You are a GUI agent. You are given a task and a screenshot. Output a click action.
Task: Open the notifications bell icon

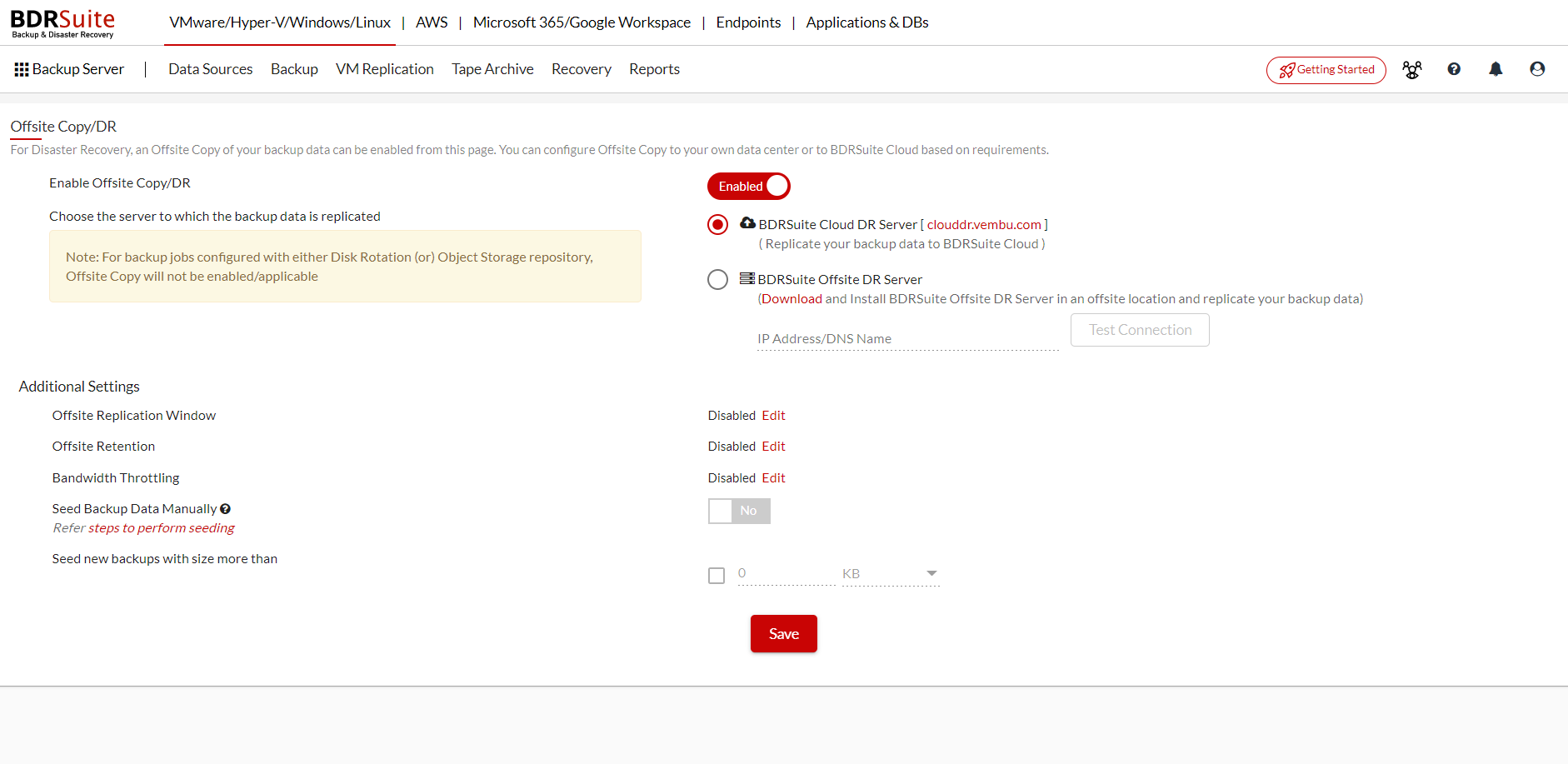click(x=1496, y=69)
